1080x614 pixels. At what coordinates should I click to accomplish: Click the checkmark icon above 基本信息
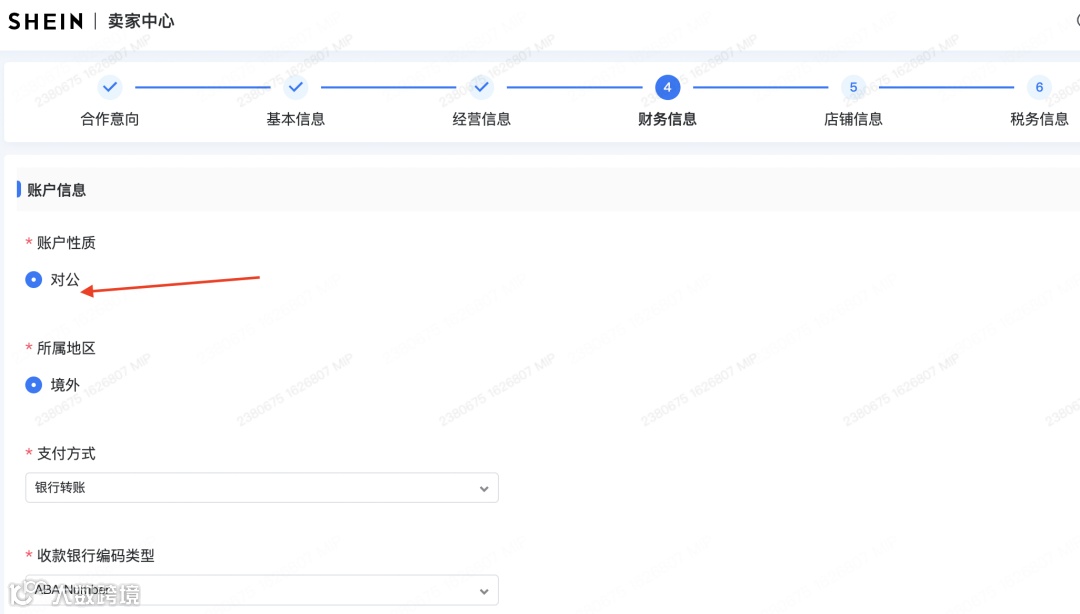tap(295, 87)
